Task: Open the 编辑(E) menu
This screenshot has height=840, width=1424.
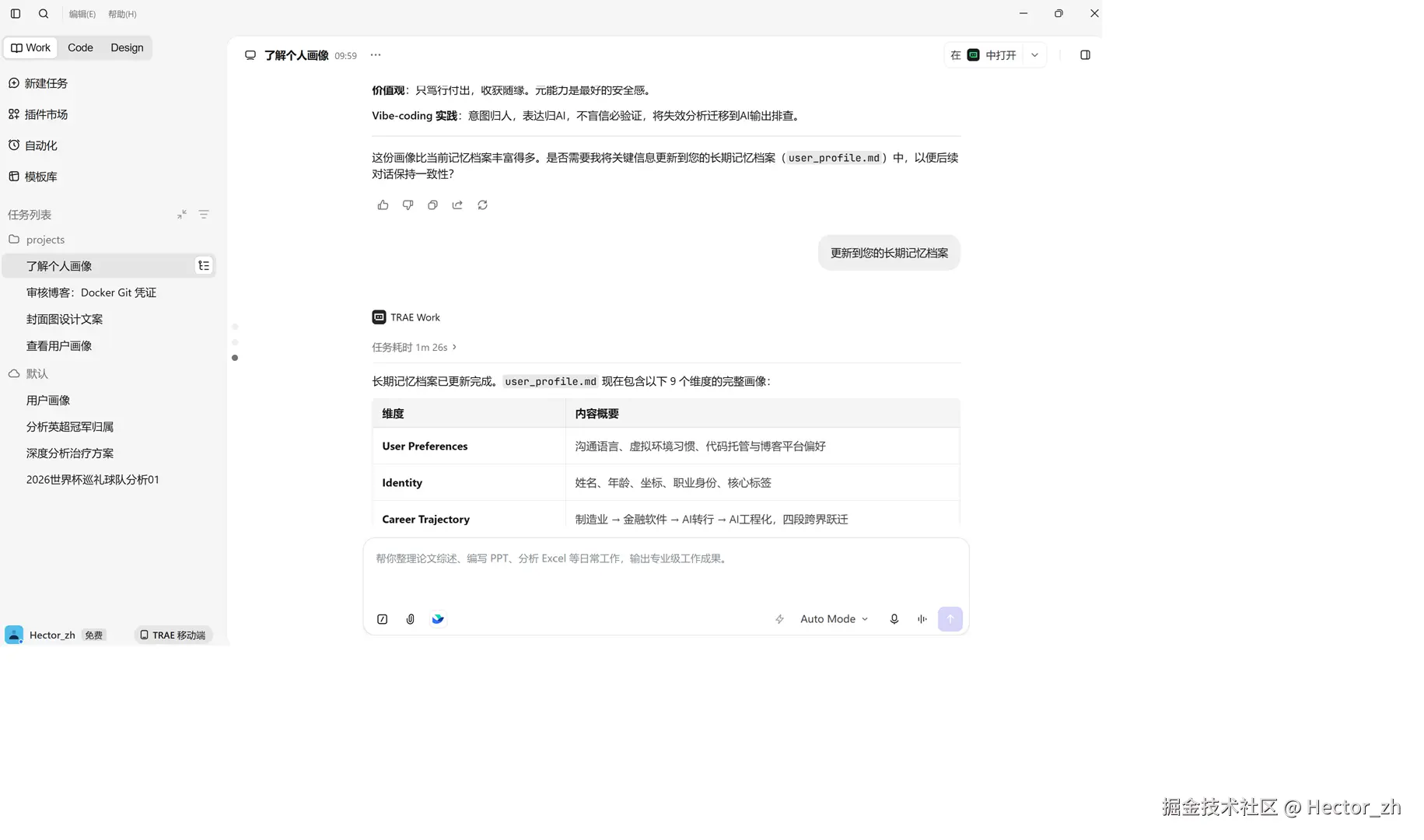Action: coord(82,14)
